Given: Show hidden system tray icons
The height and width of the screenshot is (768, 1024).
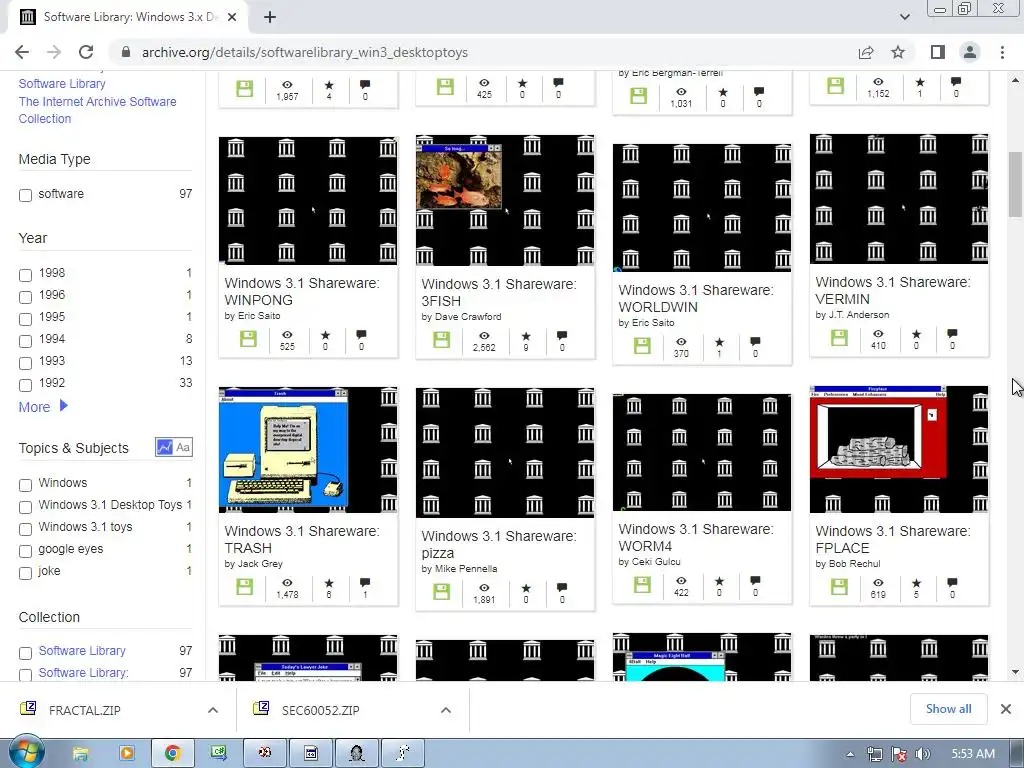Looking at the screenshot, I should (850, 754).
